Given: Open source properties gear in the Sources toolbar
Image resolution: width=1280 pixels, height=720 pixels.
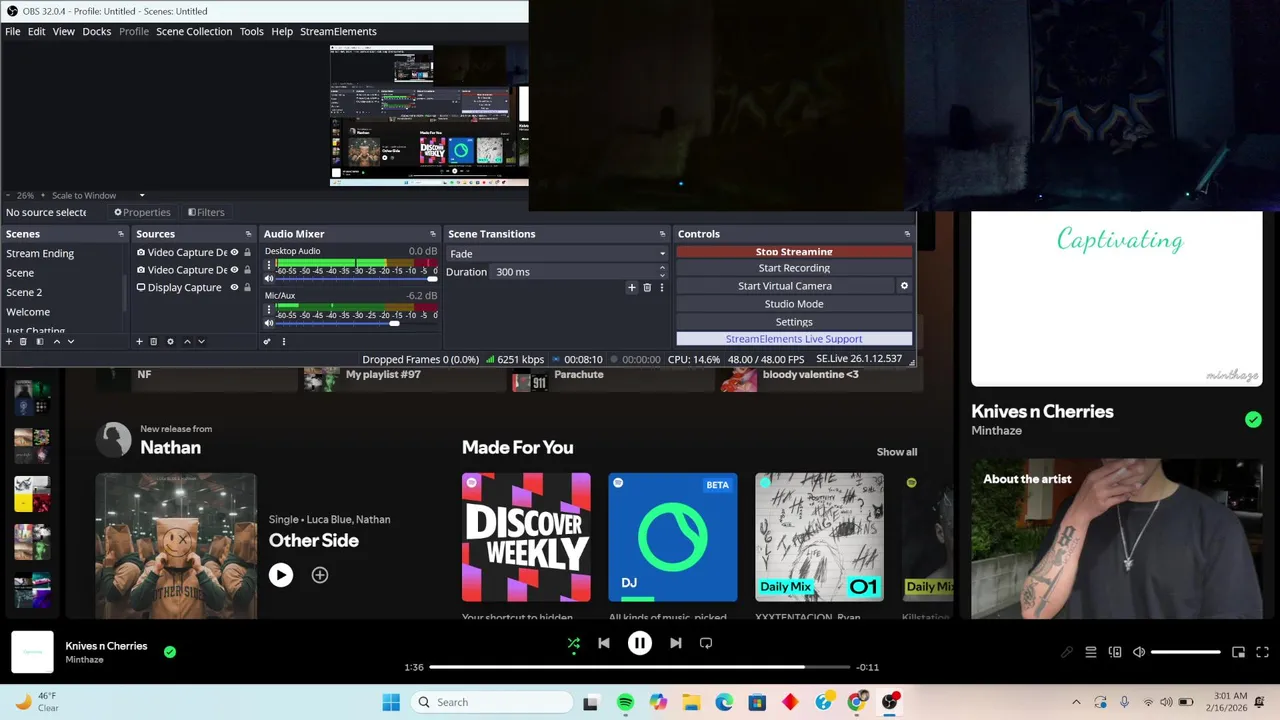Looking at the screenshot, I should [170, 342].
